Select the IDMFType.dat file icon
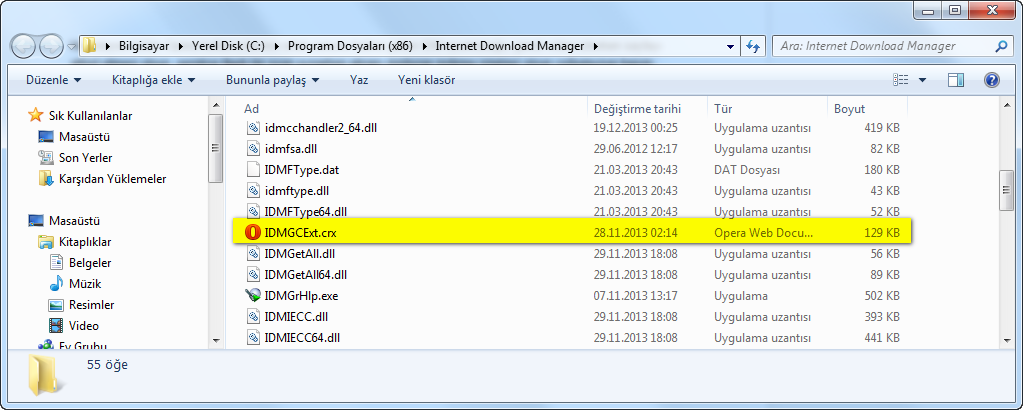The height and width of the screenshot is (410, 1023). pos(253,170)
